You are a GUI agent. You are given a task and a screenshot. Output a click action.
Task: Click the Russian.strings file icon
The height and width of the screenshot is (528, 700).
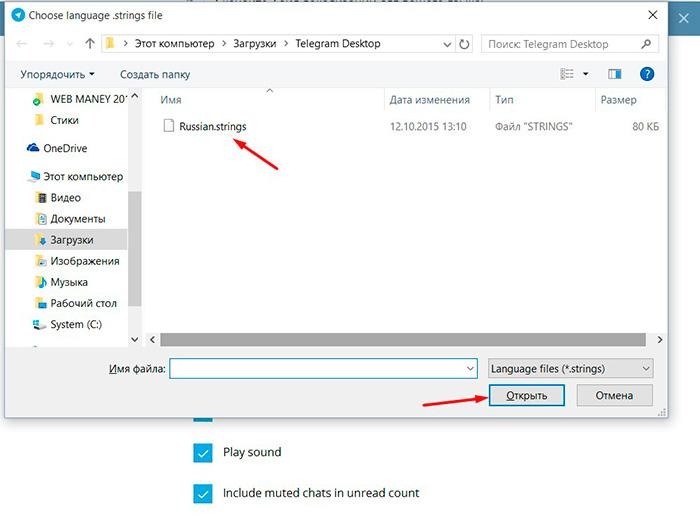[x=169, y=126]
